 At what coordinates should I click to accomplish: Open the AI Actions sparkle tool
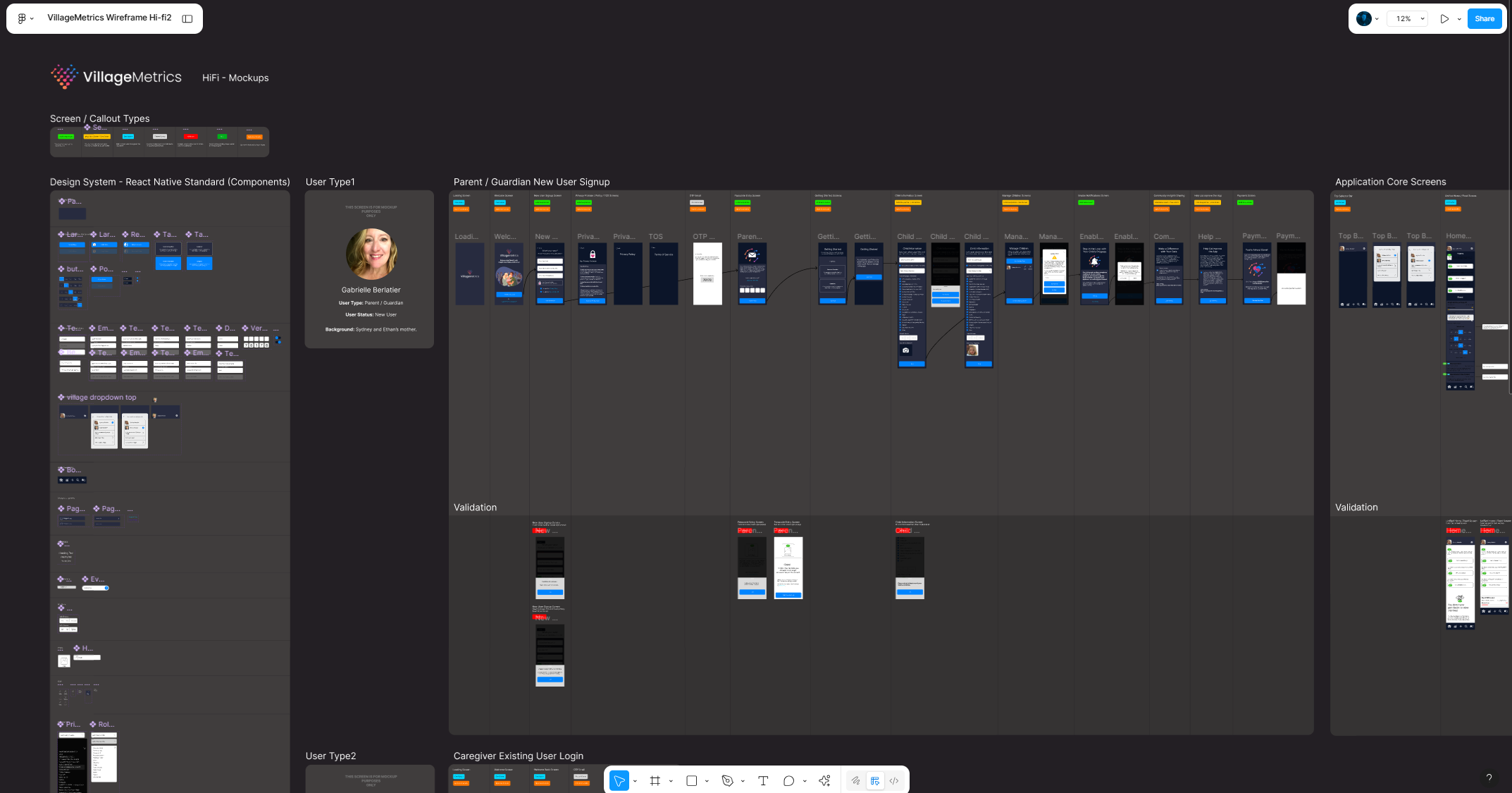point(824,780)
